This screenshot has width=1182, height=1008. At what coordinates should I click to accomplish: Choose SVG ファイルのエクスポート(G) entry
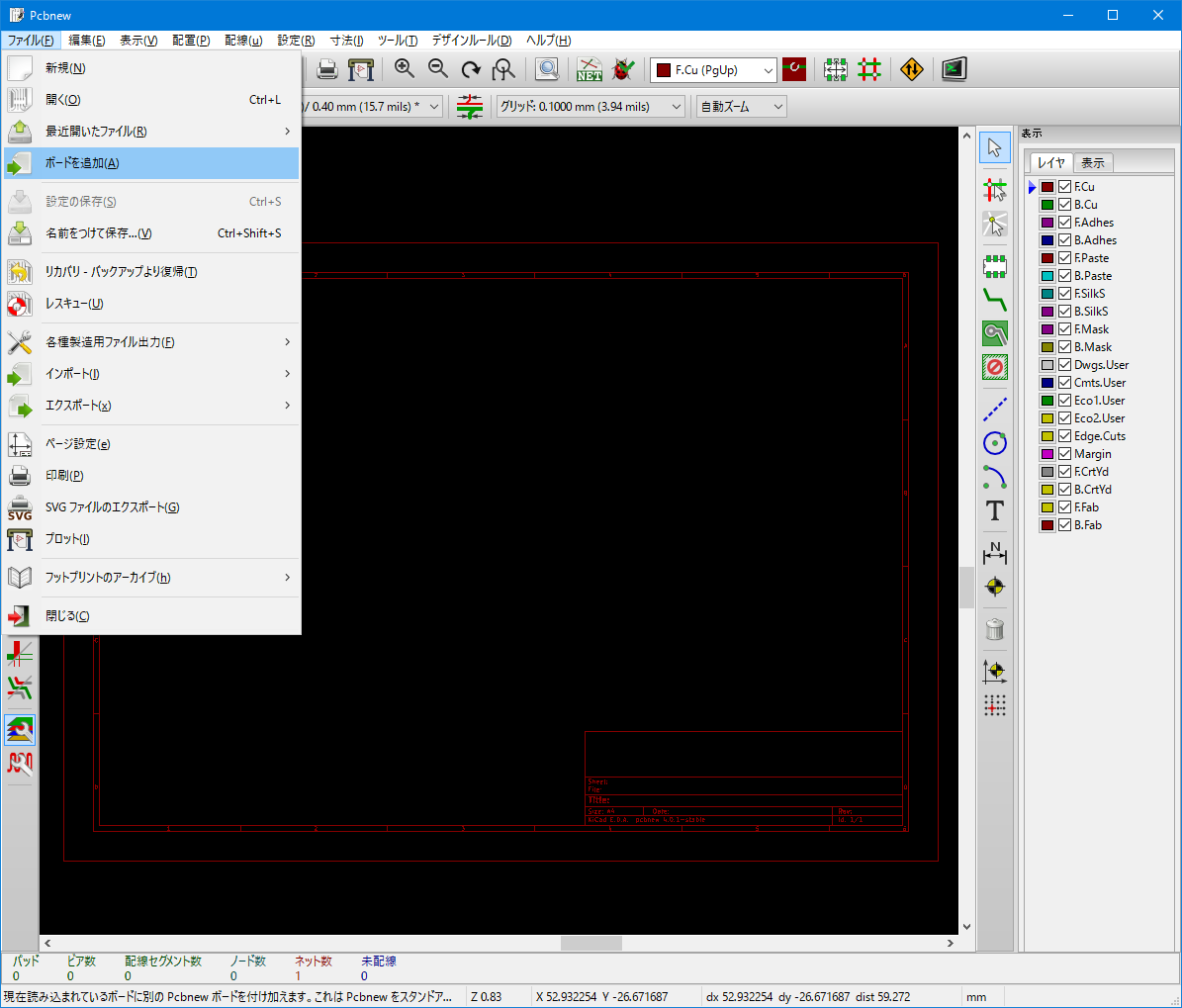[x=150, y=507]
